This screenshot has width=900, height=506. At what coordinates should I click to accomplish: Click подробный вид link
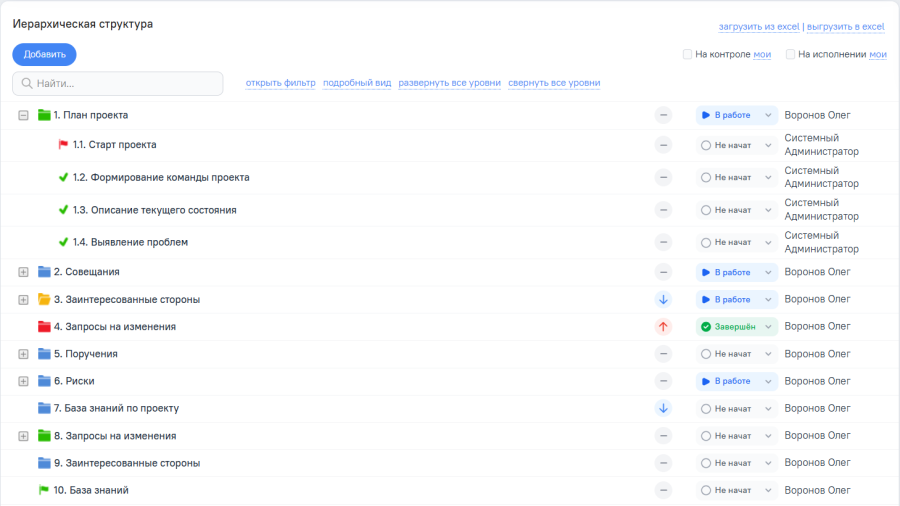pos(357,83)
